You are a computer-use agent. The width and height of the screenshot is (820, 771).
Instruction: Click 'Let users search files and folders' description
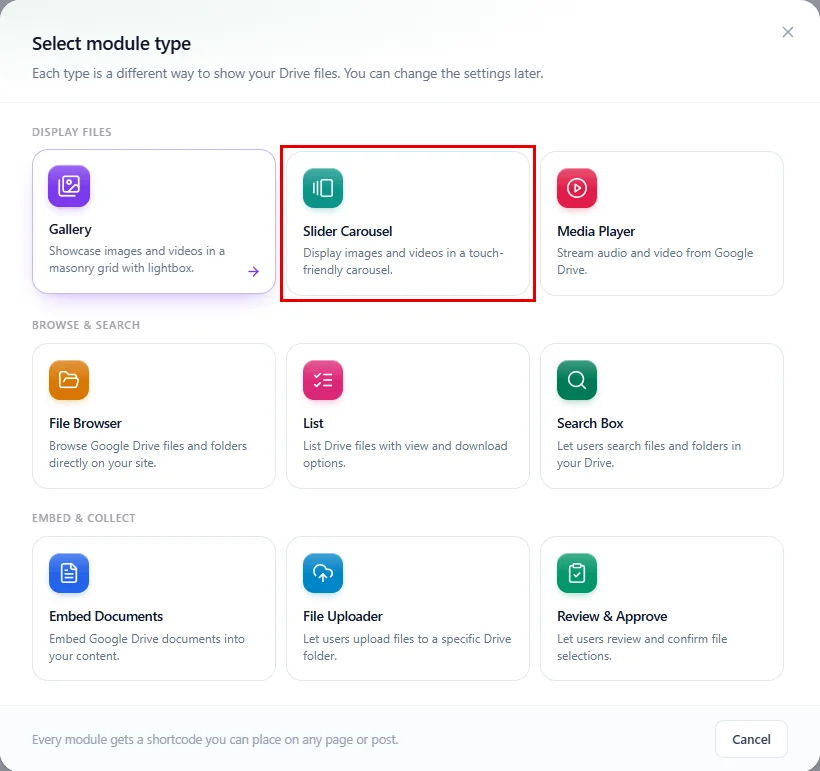pos(648,454)
